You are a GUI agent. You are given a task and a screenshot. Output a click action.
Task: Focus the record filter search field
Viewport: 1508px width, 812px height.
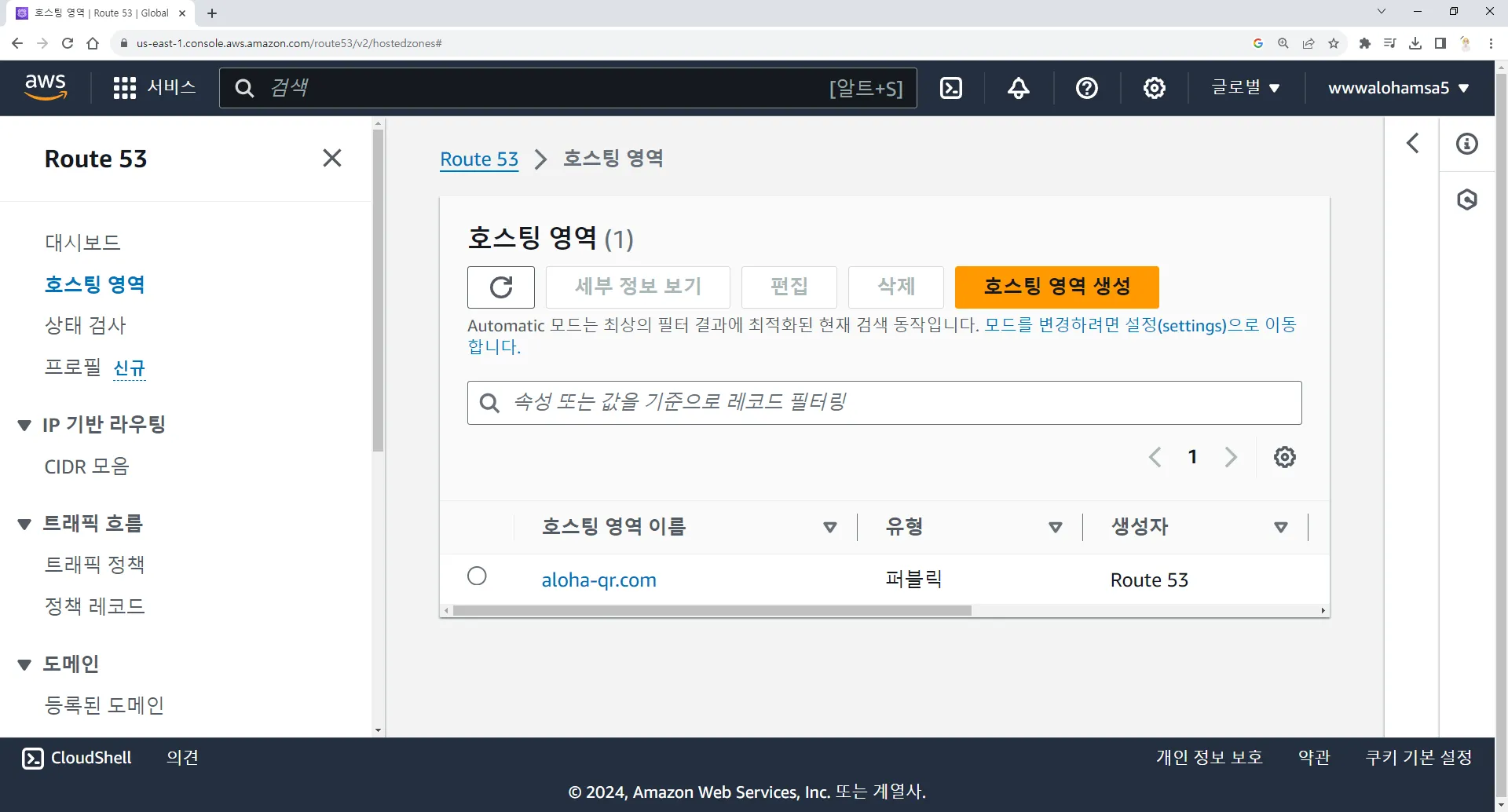(x=884, y=403)
